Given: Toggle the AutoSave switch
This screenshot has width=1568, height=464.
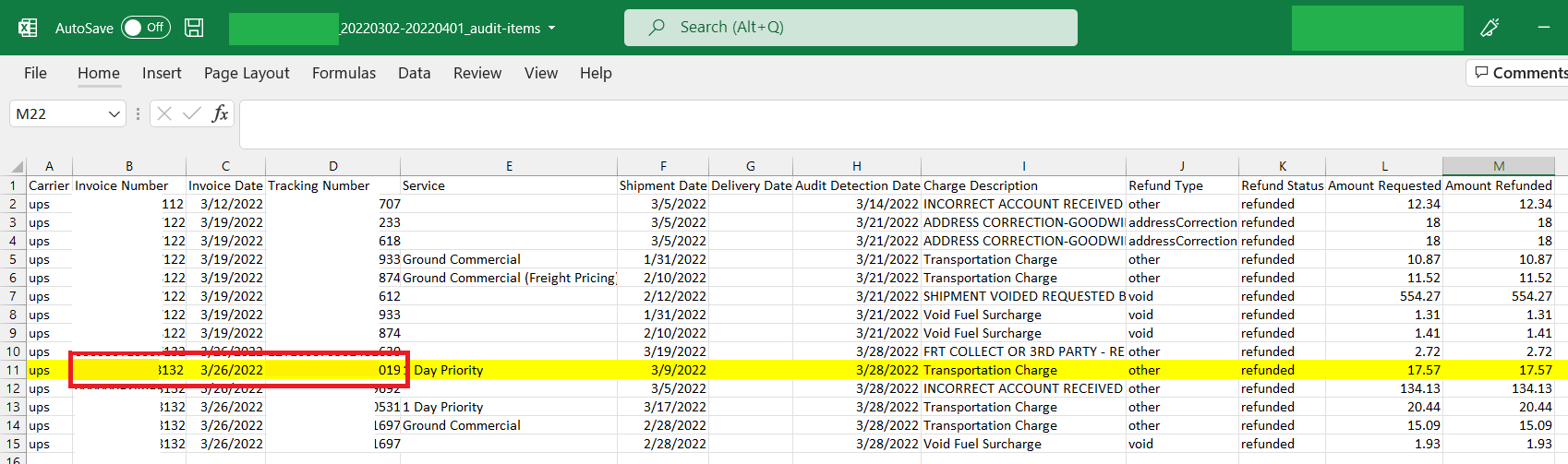Looking at the screenshot, I should coord(145,28).
